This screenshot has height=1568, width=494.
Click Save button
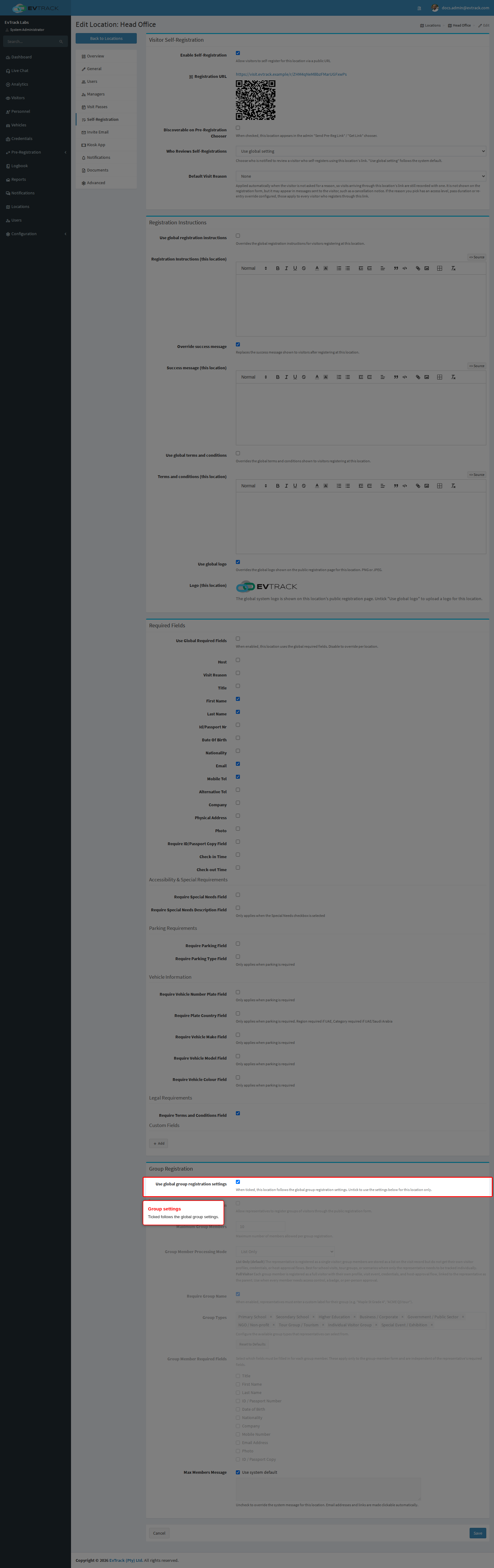click(x=478, y=1533)
